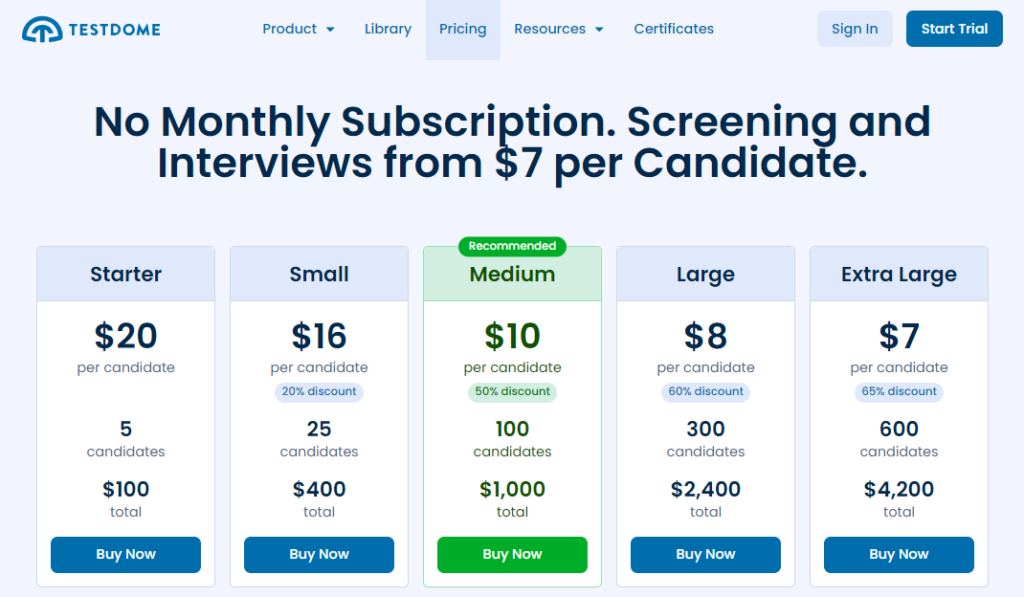The width and height of the screenshot is (1024, 597).
Task: Click the 50% discount badge
Action: [x=512, y=392]
